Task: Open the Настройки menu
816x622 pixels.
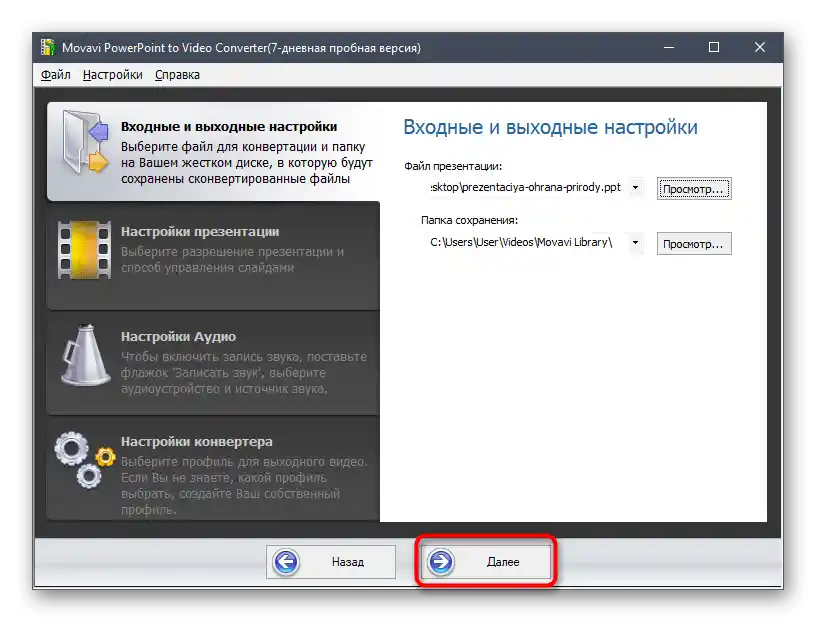Action: point(112,75)
